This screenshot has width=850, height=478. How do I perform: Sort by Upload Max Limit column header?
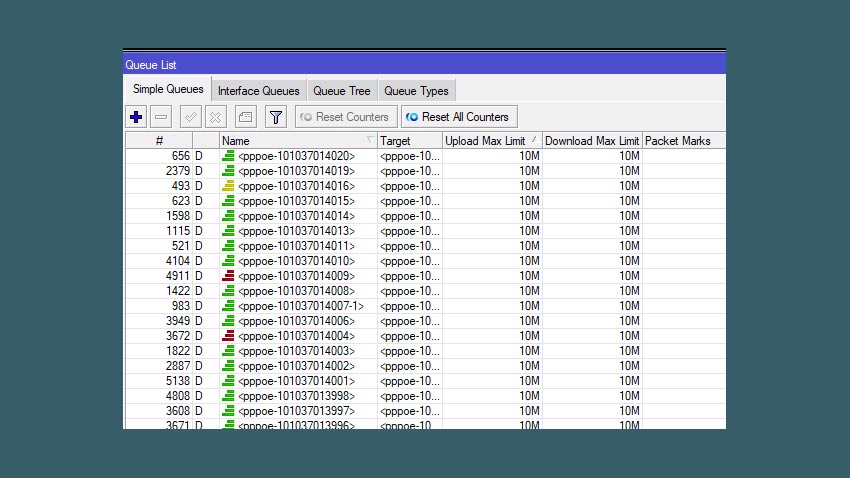pos(492,141)
